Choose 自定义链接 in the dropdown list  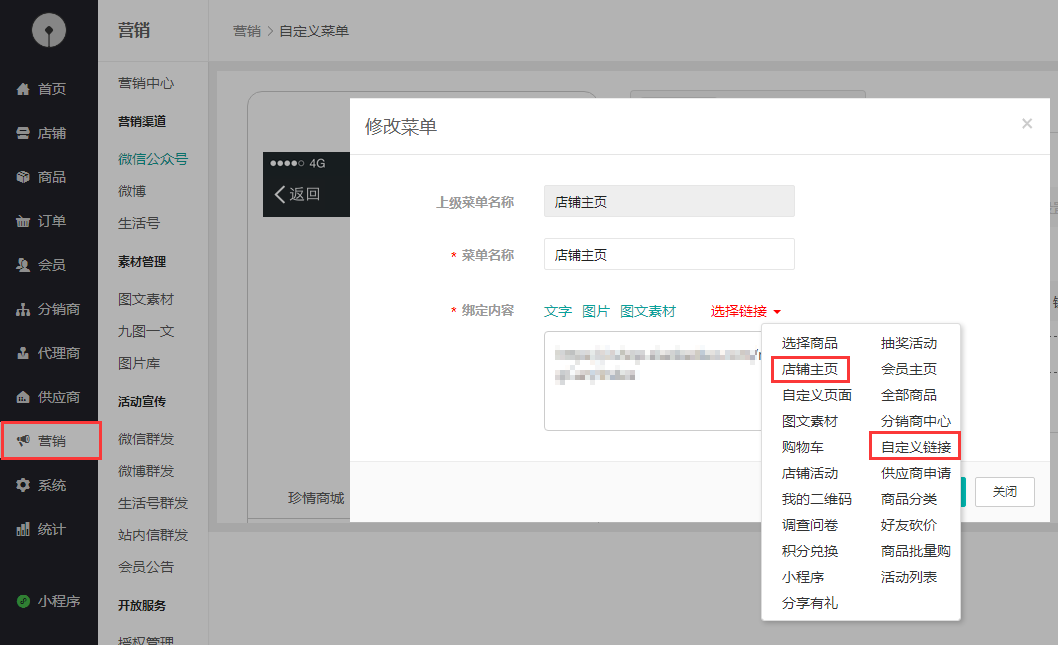click(915, 447)
